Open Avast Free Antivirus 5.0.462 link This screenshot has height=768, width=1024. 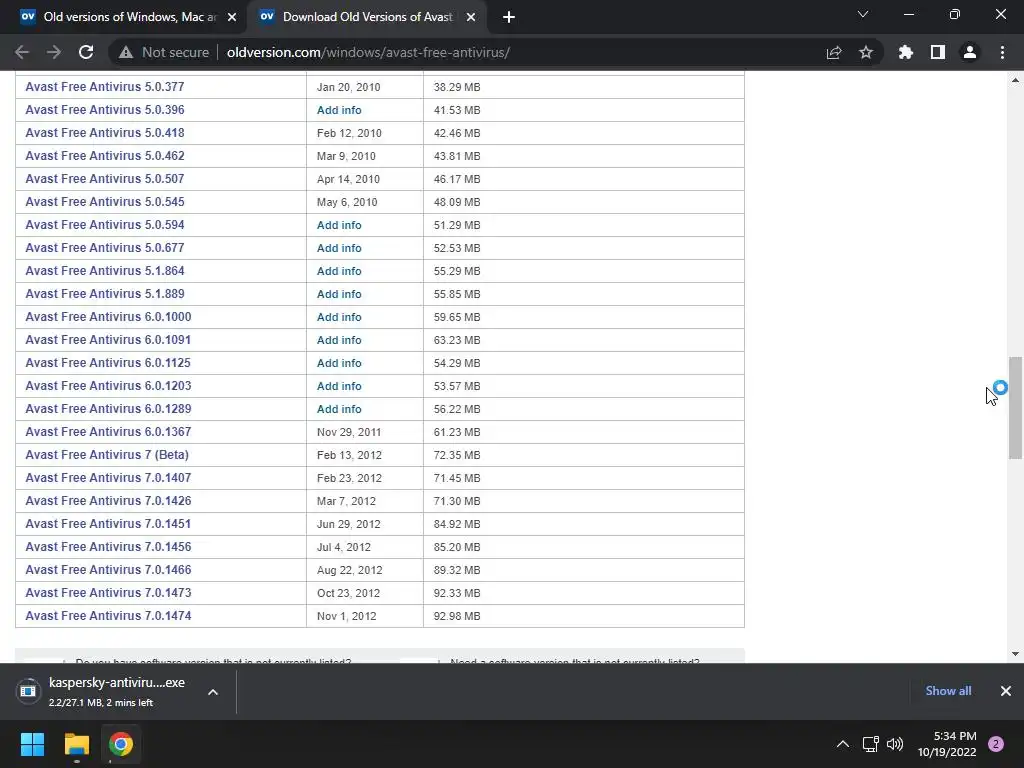click(x=104, y=155)
